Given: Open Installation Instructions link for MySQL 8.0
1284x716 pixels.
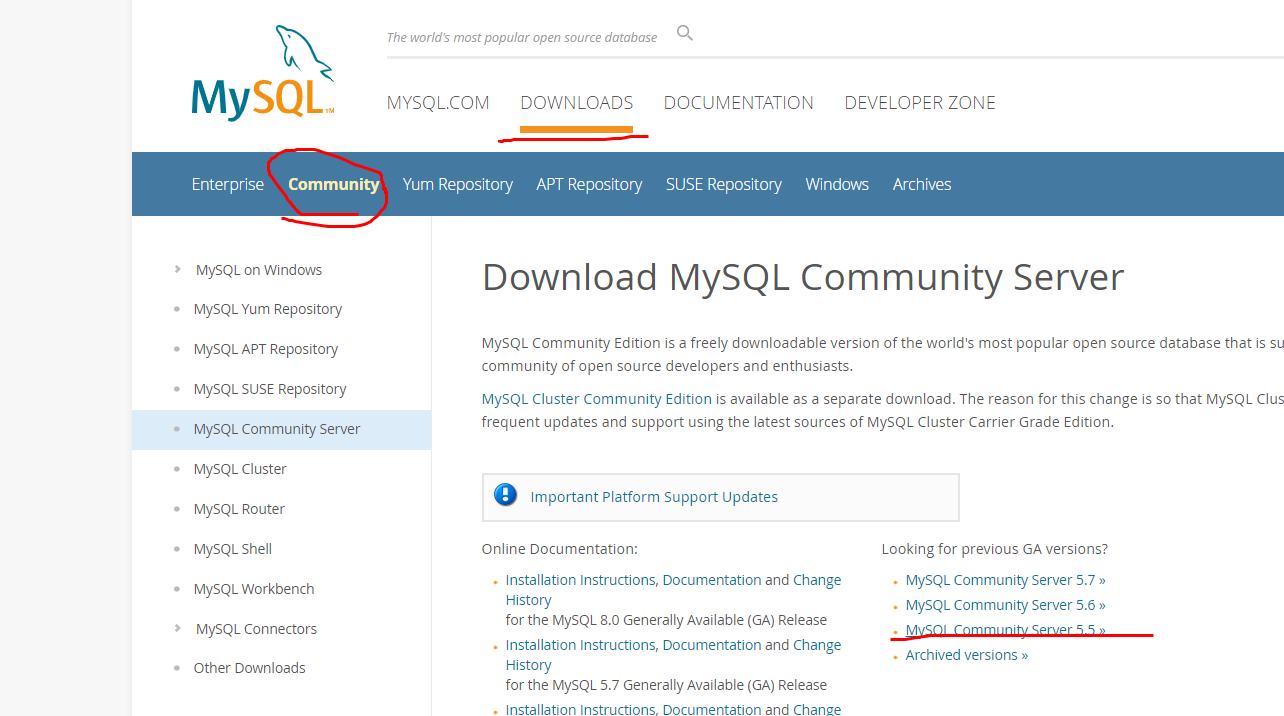Looking at the screenshot, I should [581, 580].
